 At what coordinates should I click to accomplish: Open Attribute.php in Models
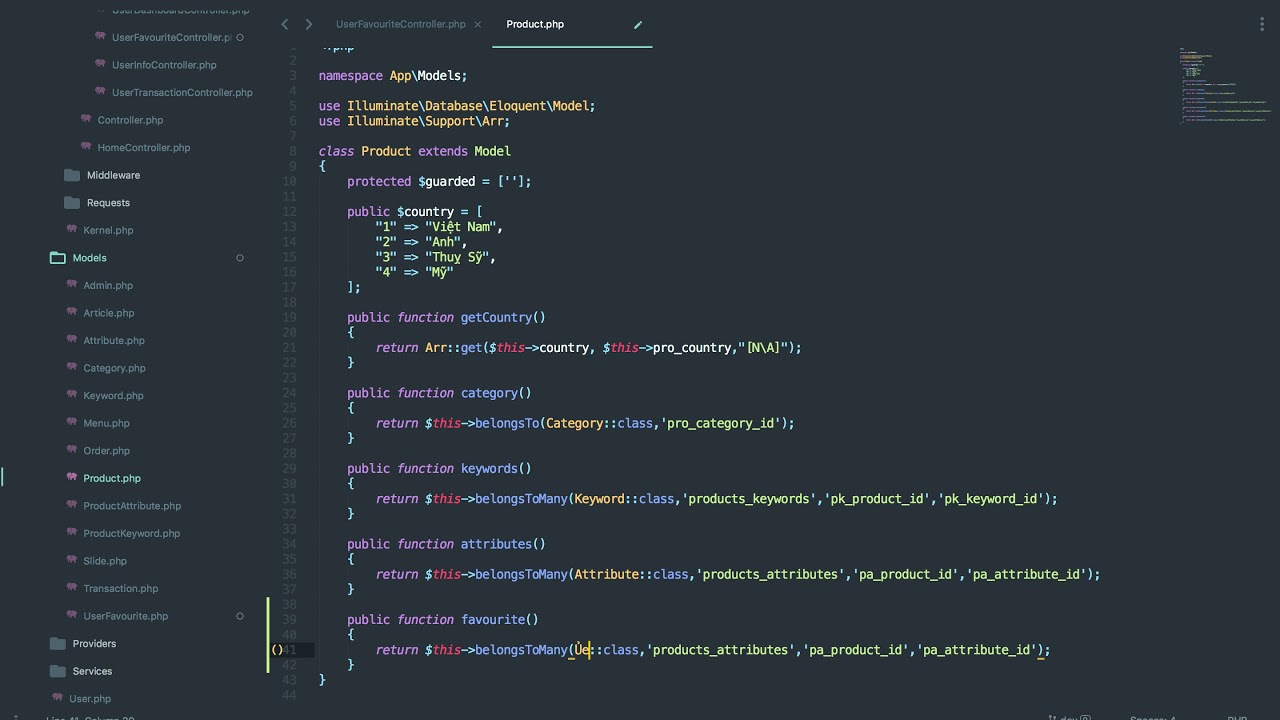click(x=114, y=340)
